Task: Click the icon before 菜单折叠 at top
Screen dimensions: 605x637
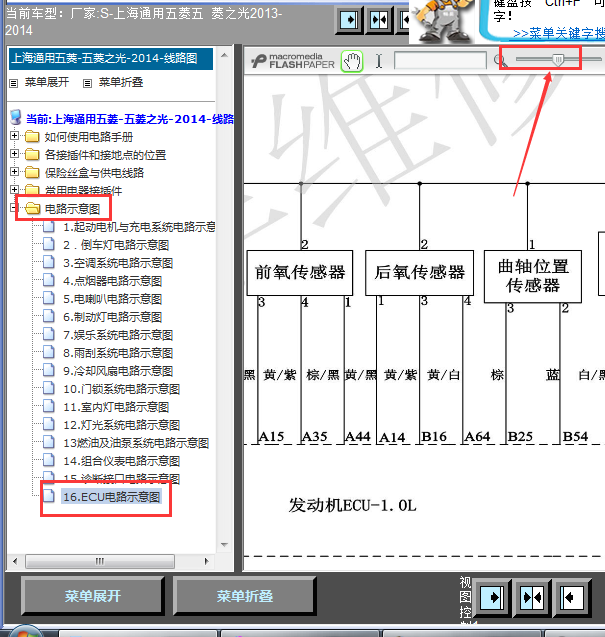Action: [x=87, y=83]
